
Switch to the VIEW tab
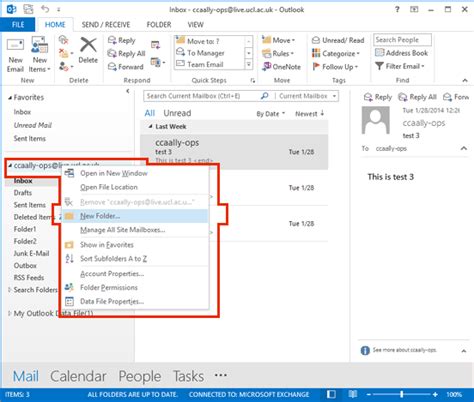click(195, 25)
